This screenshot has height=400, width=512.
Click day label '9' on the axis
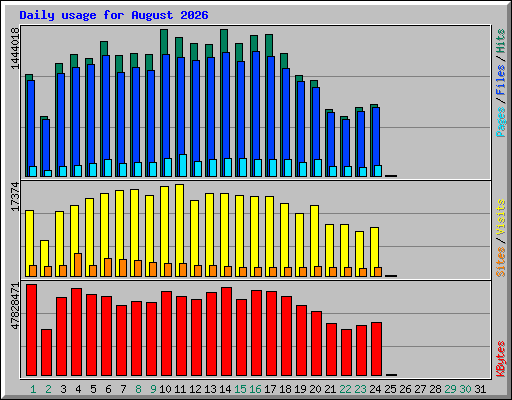point(153,389)
